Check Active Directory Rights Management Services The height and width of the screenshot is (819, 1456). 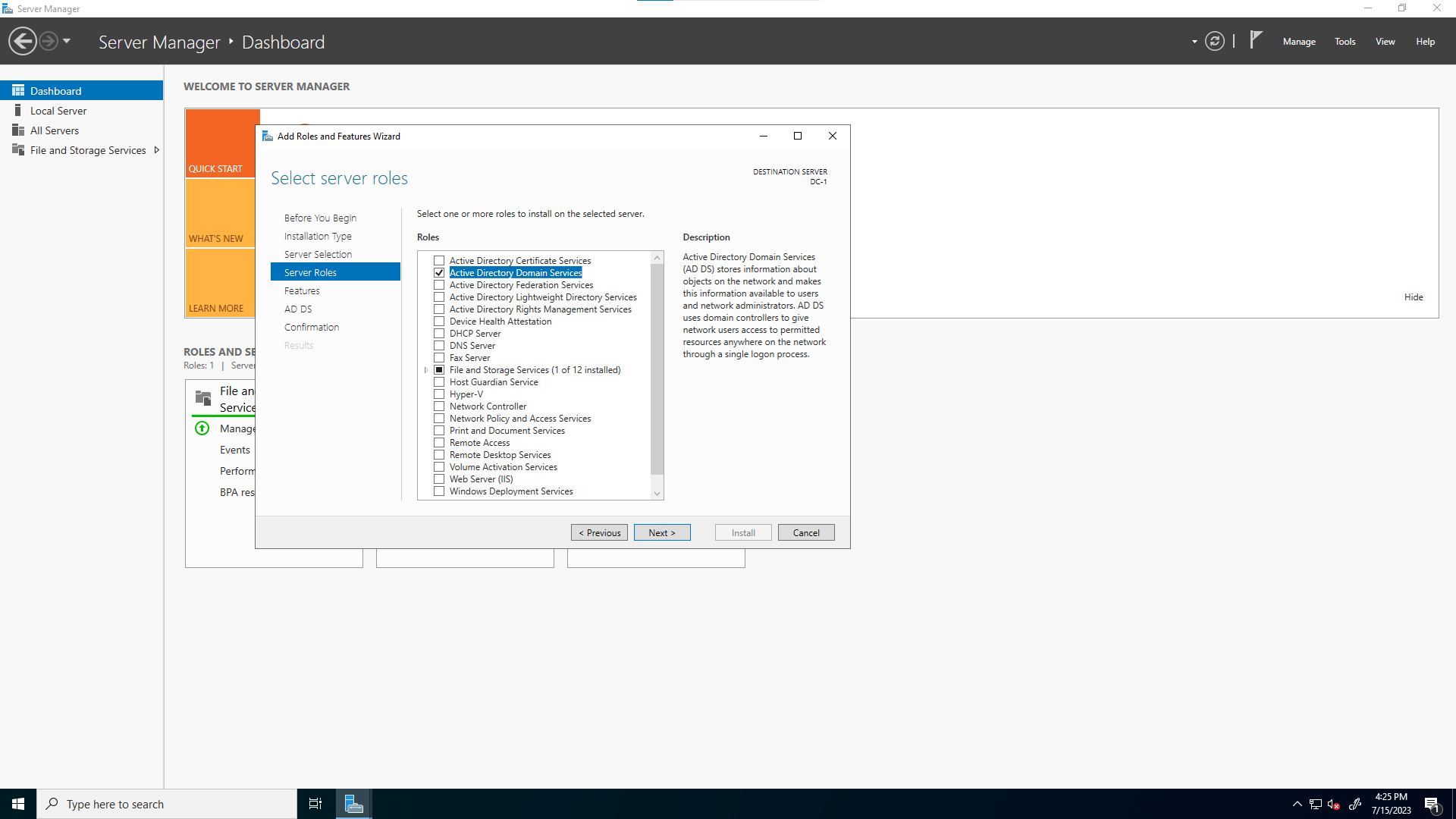[439, 309]
